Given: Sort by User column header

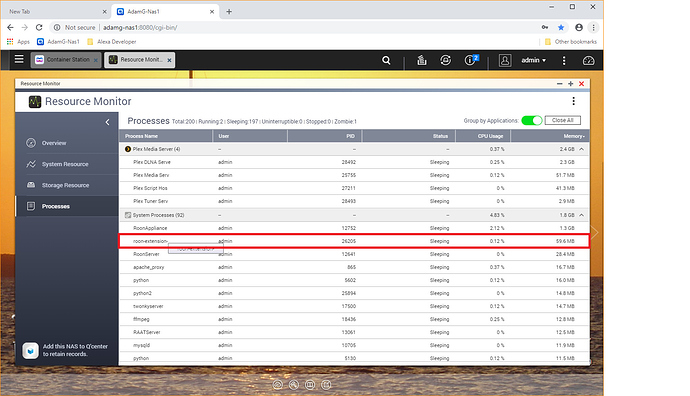Looking at the screenshot, I should pos(250,136).
